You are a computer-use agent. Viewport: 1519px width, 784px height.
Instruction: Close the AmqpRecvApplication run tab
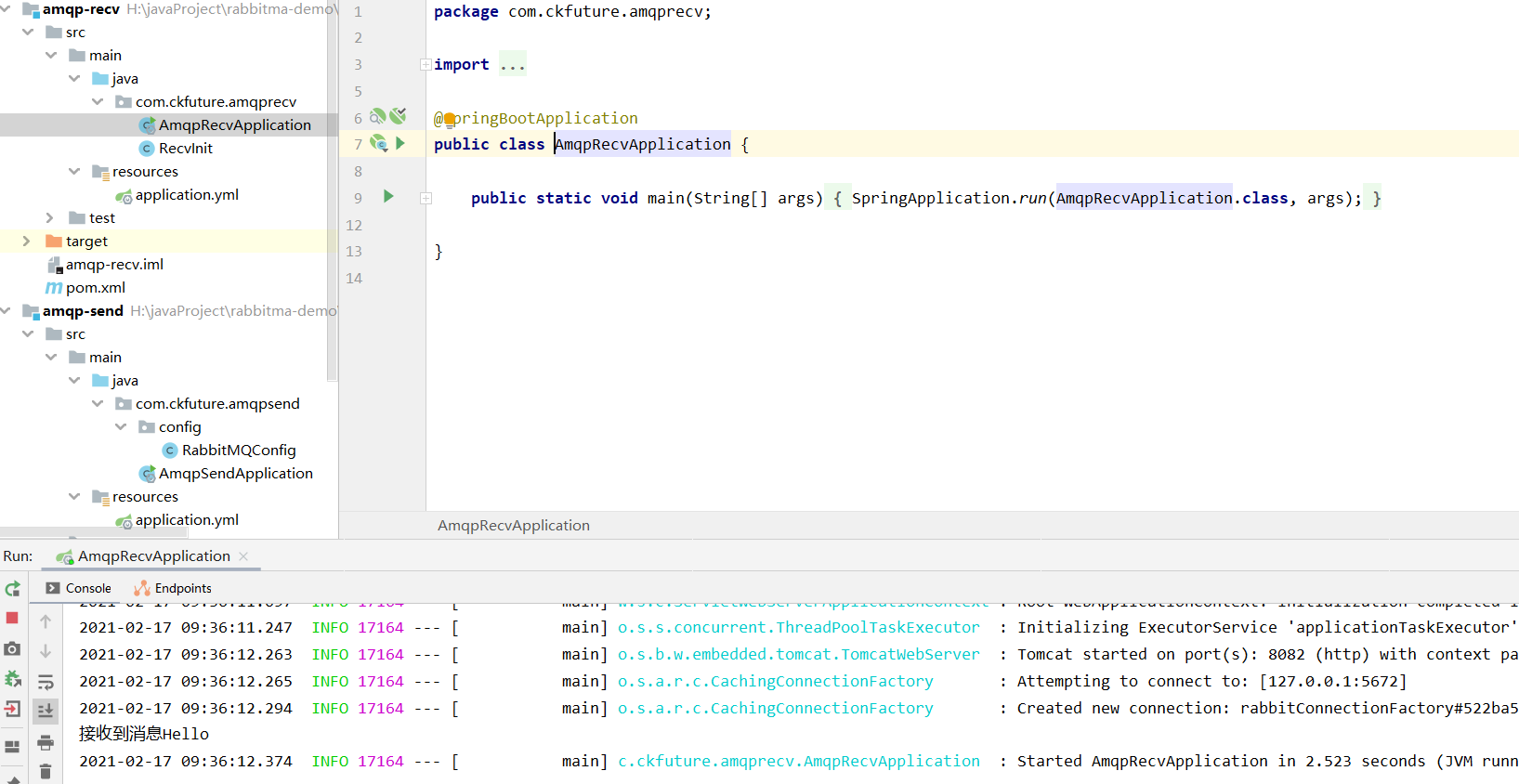[243, 555]
